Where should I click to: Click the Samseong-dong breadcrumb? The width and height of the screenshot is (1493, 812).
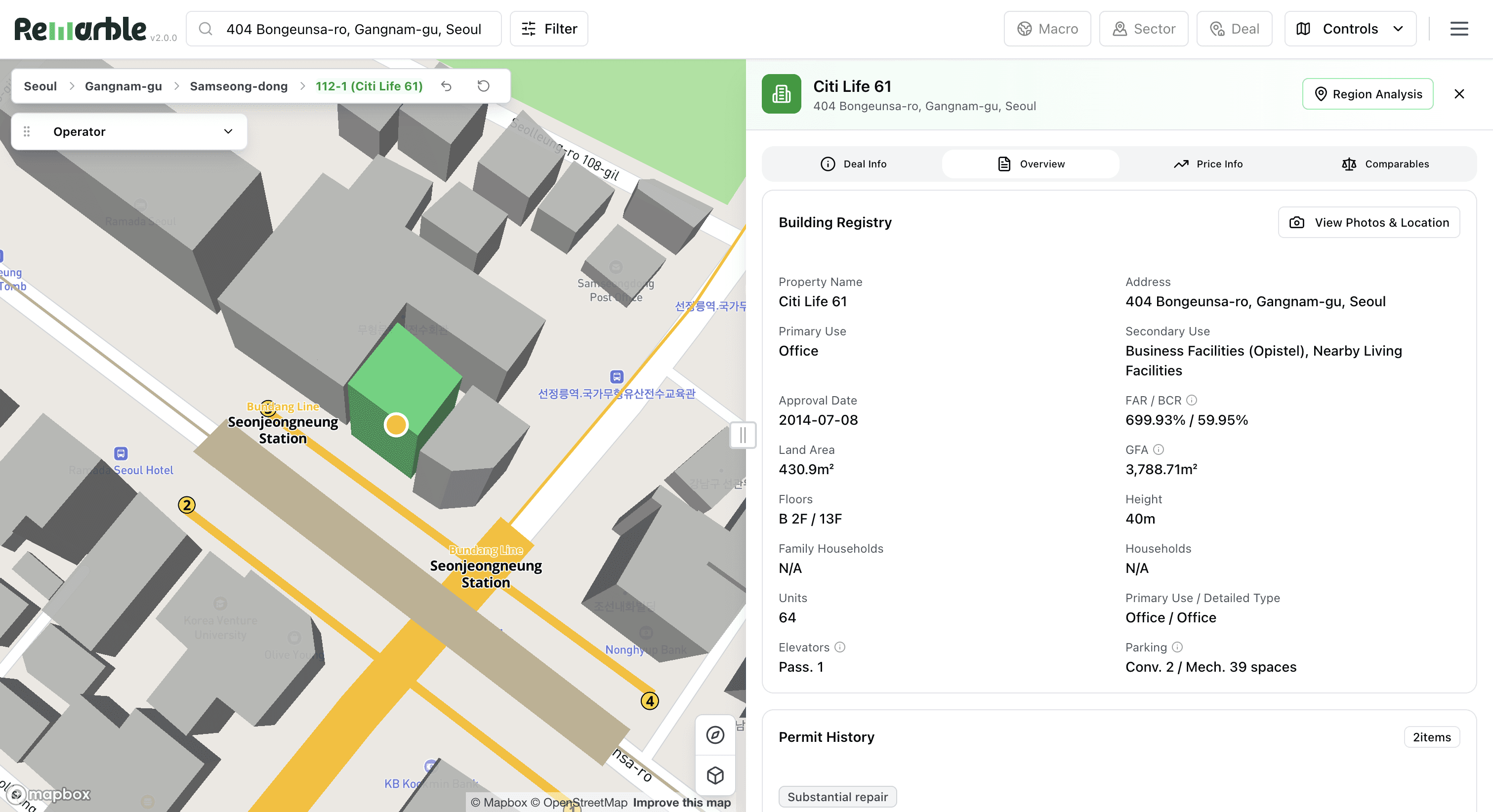238,86
